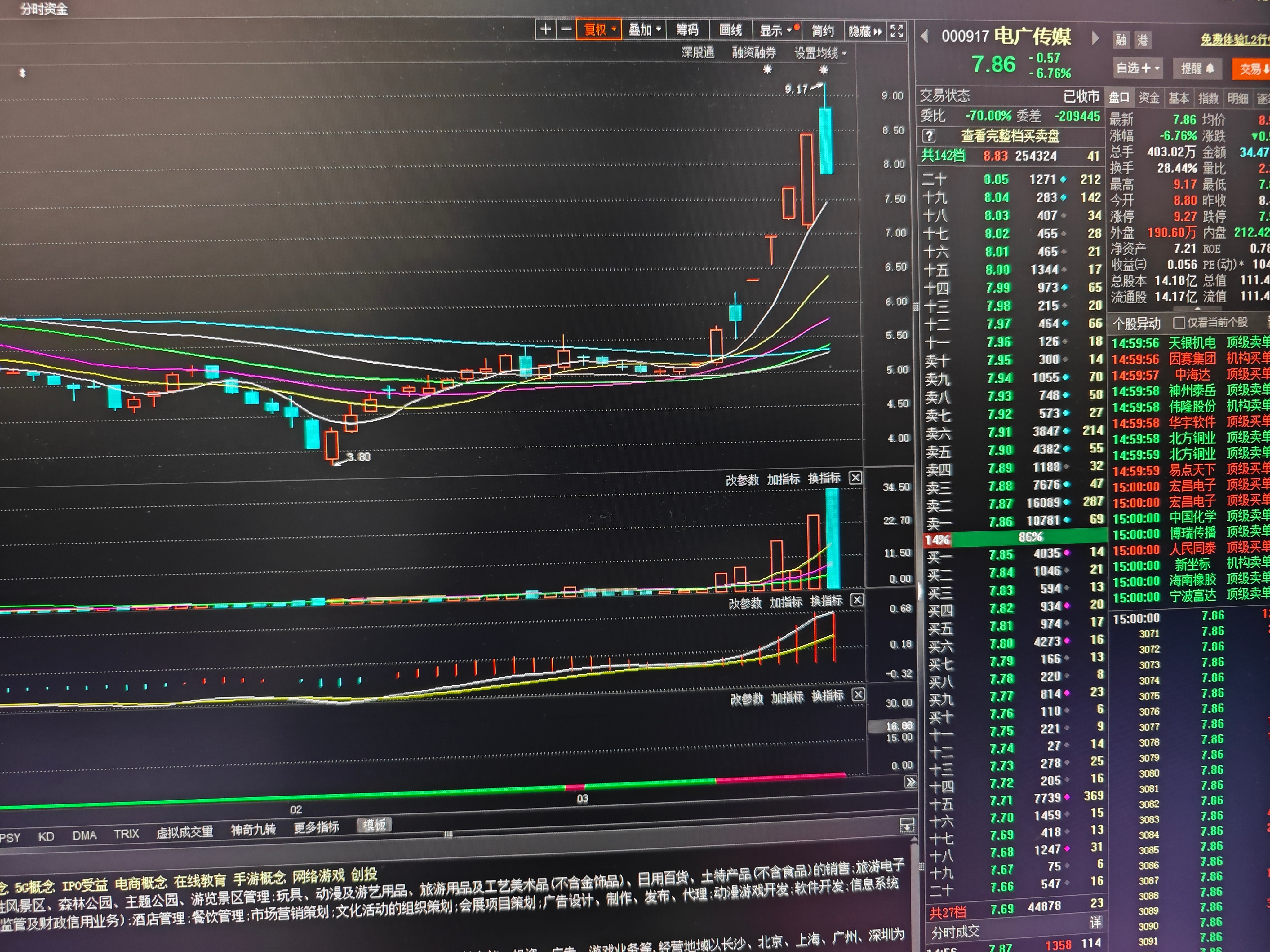1270x952 pixels.
Task: Switch to the 明细 tab
Action: pos(1238,99)
